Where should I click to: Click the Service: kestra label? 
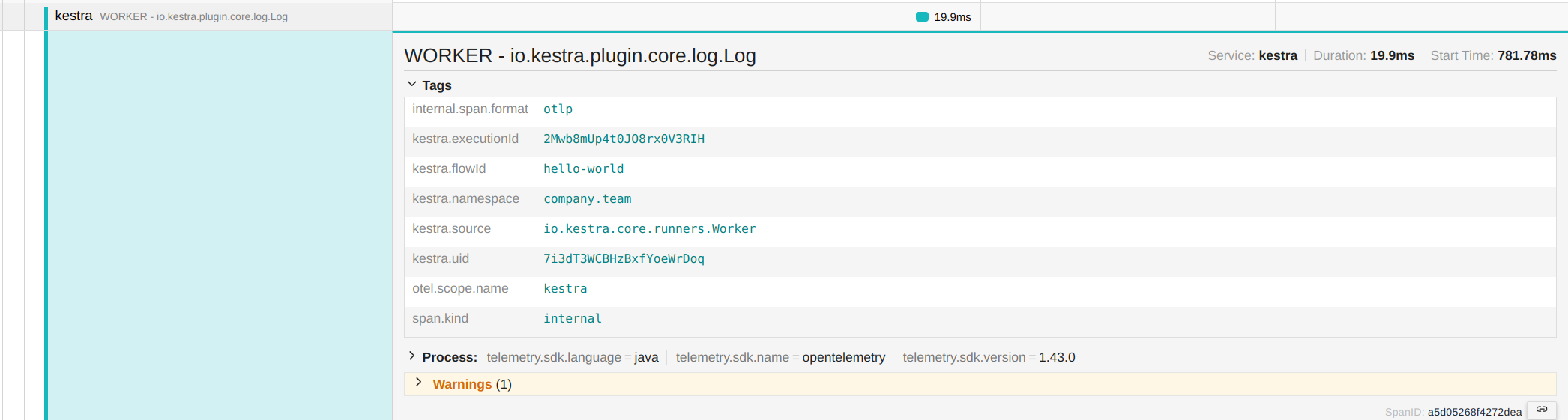[1252, 55]
